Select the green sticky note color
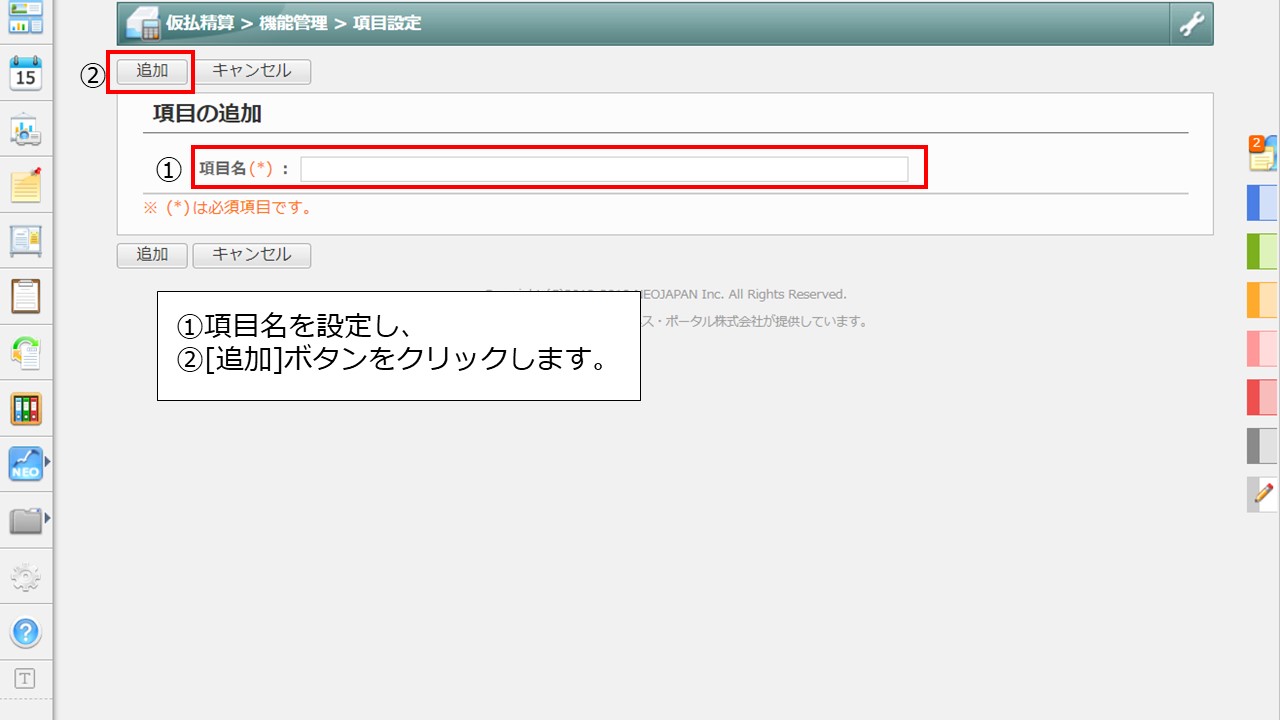This screenshot has height=720, width=1280. tap(1263, 251)
